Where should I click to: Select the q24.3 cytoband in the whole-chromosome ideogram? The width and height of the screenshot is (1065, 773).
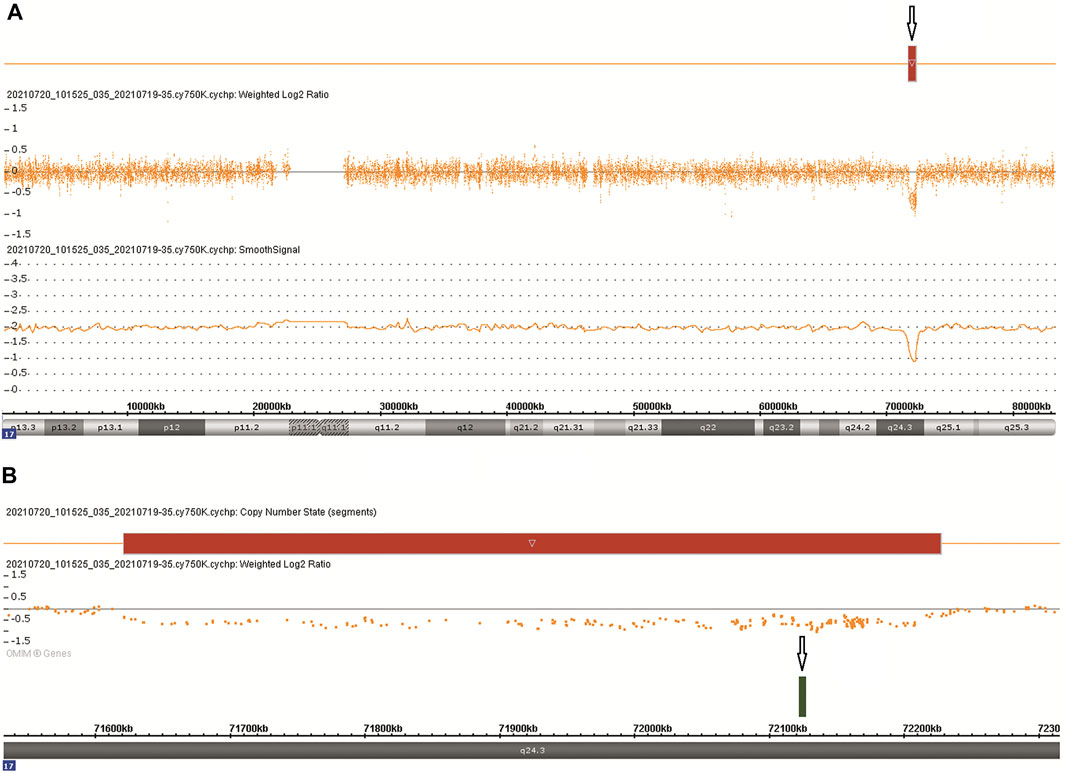click(900, 427)
